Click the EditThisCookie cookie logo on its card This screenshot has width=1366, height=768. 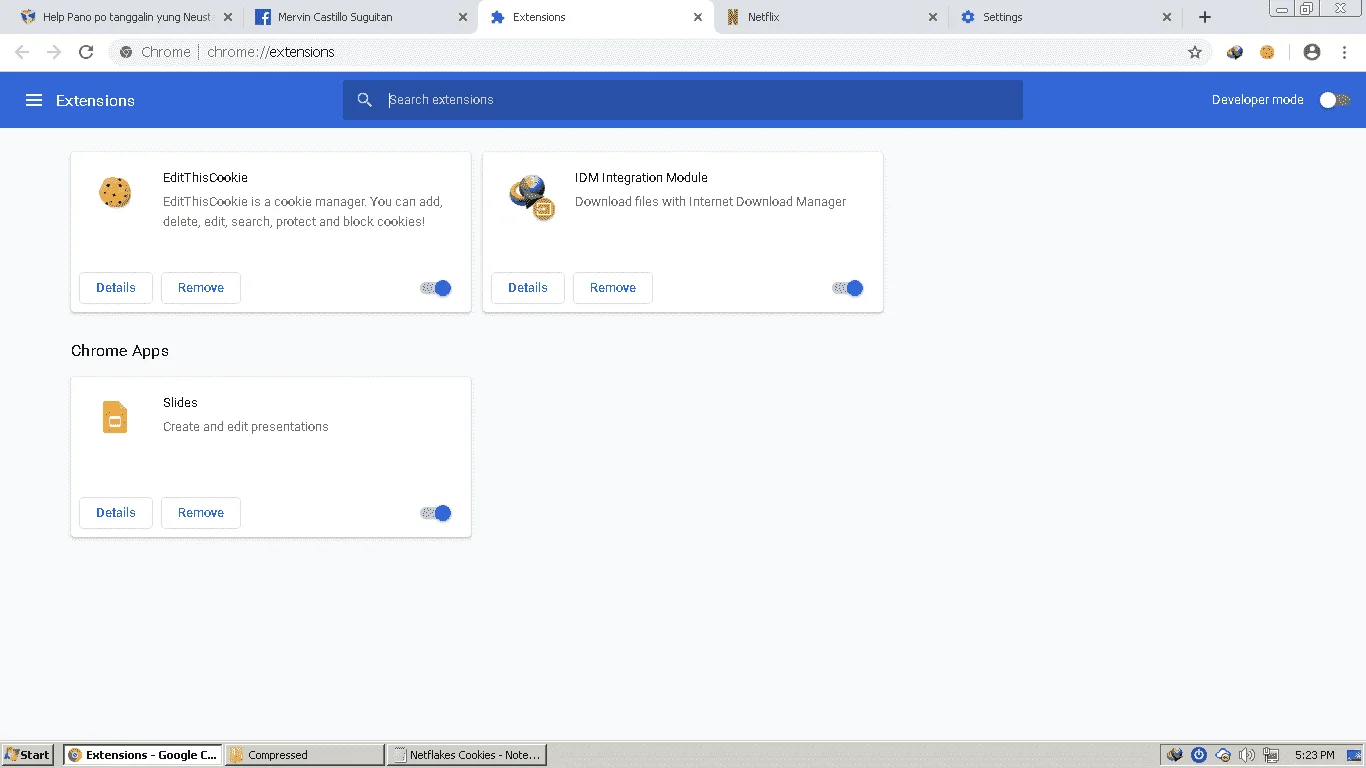click(115, 192)
